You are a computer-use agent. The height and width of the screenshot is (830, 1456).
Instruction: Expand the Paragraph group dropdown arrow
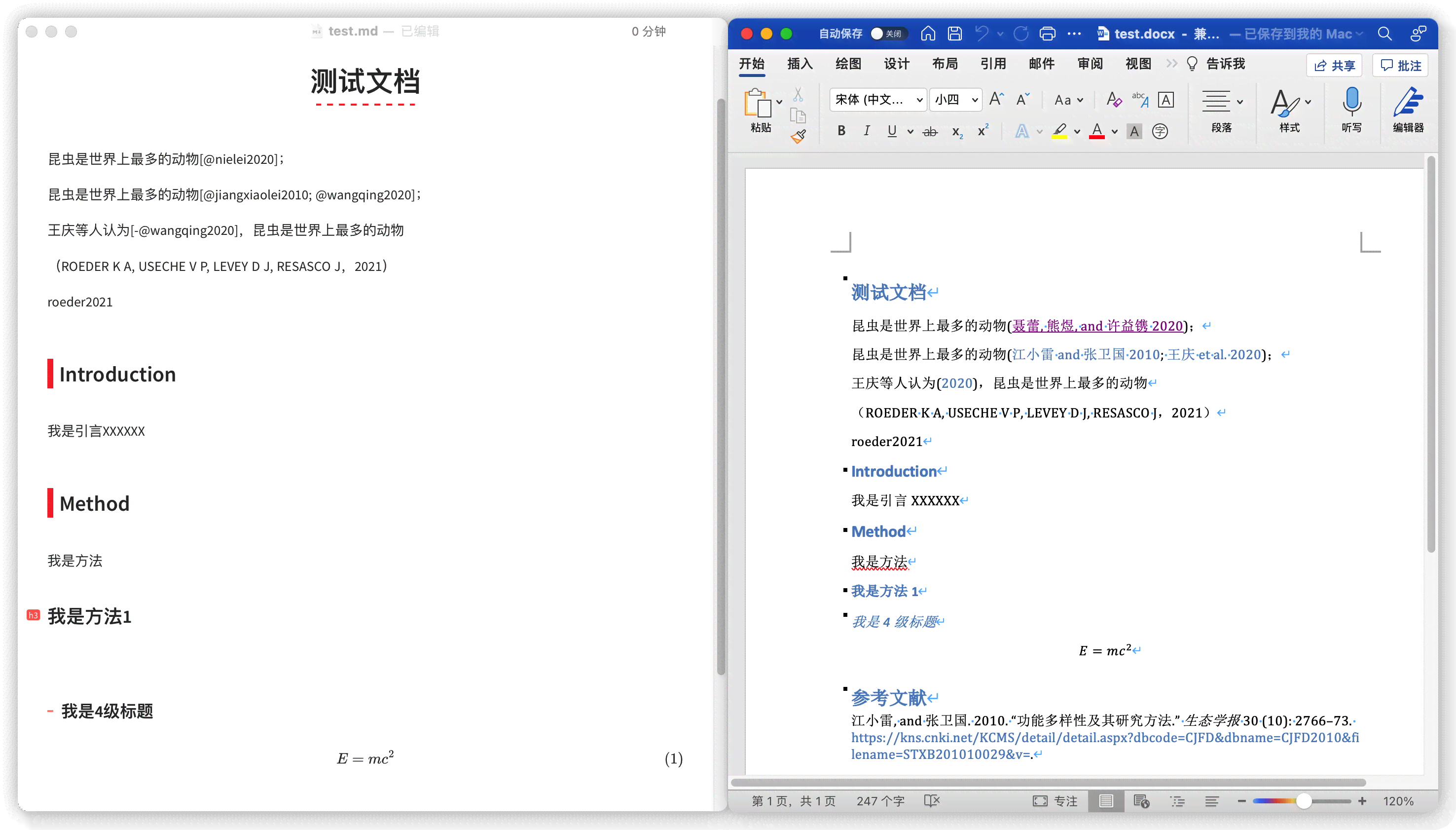[x=1240, y=102]
